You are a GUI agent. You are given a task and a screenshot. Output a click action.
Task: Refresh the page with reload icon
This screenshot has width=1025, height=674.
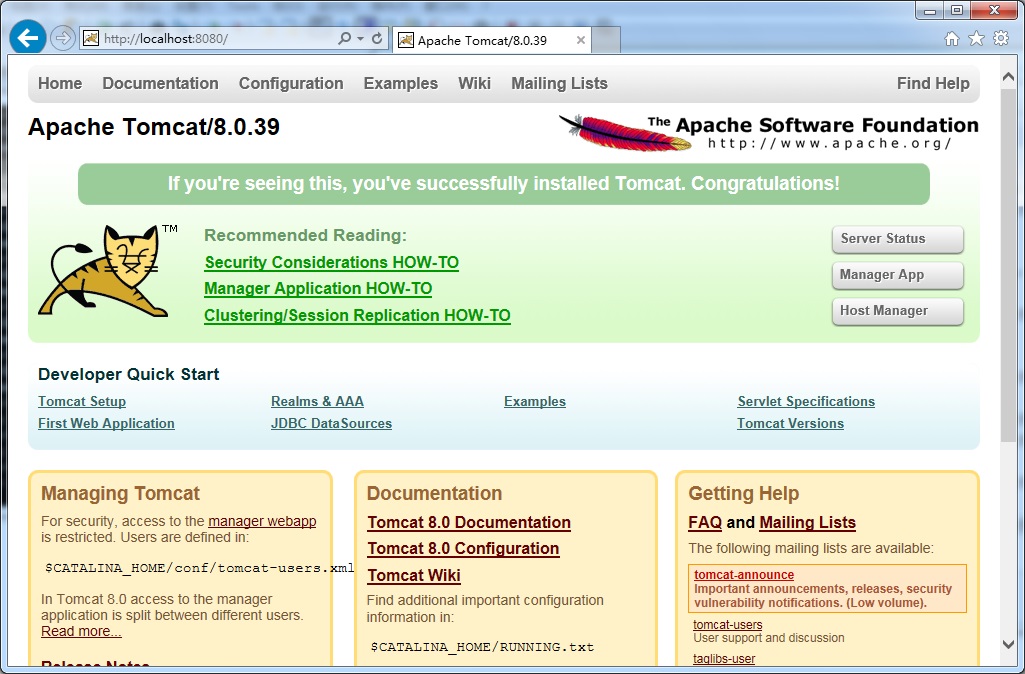pyautogui.click(x=377, y=39)
